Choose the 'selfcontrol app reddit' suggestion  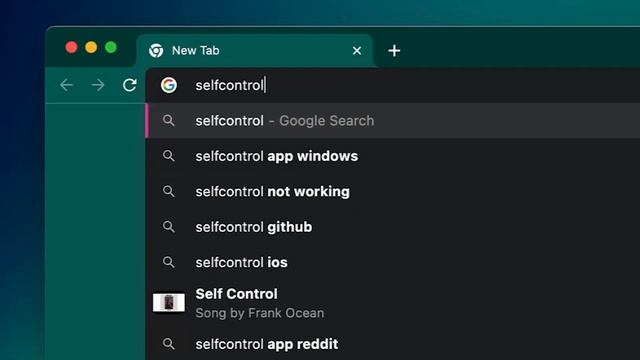point(393,344)
